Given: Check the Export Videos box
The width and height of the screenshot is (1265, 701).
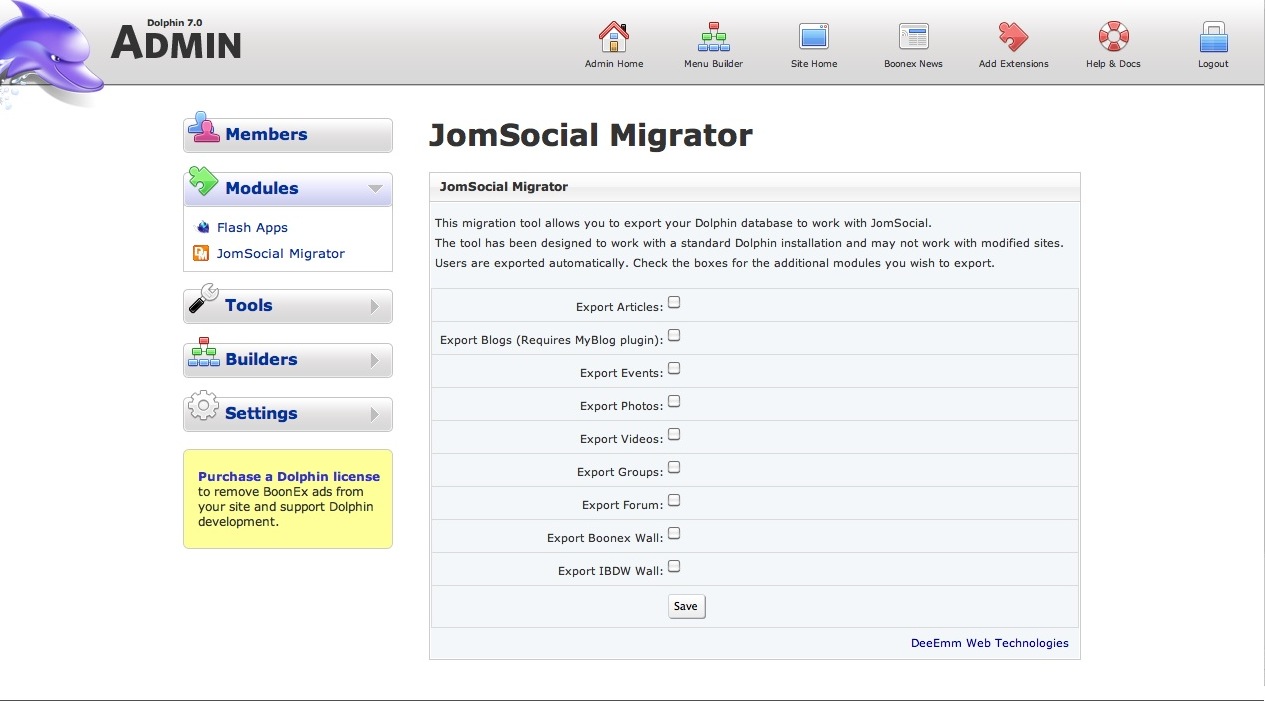Looking at the screenshot, I should (x=674, y=434).
